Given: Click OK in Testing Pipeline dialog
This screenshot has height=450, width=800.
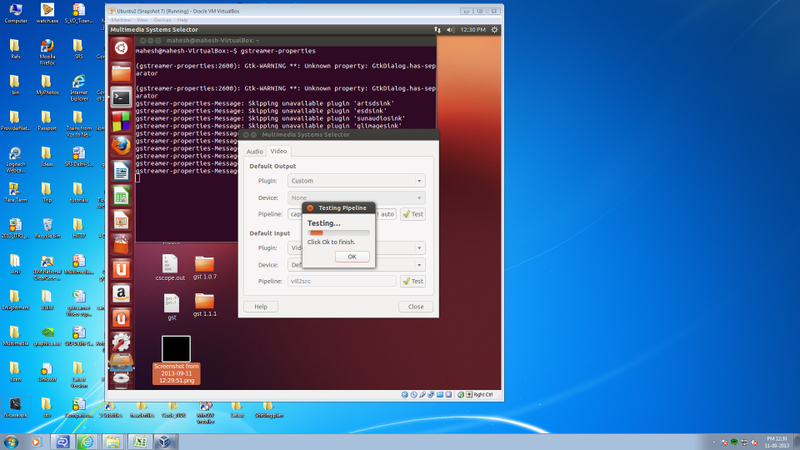Looking at the screenshot, I should pos(352,257).
